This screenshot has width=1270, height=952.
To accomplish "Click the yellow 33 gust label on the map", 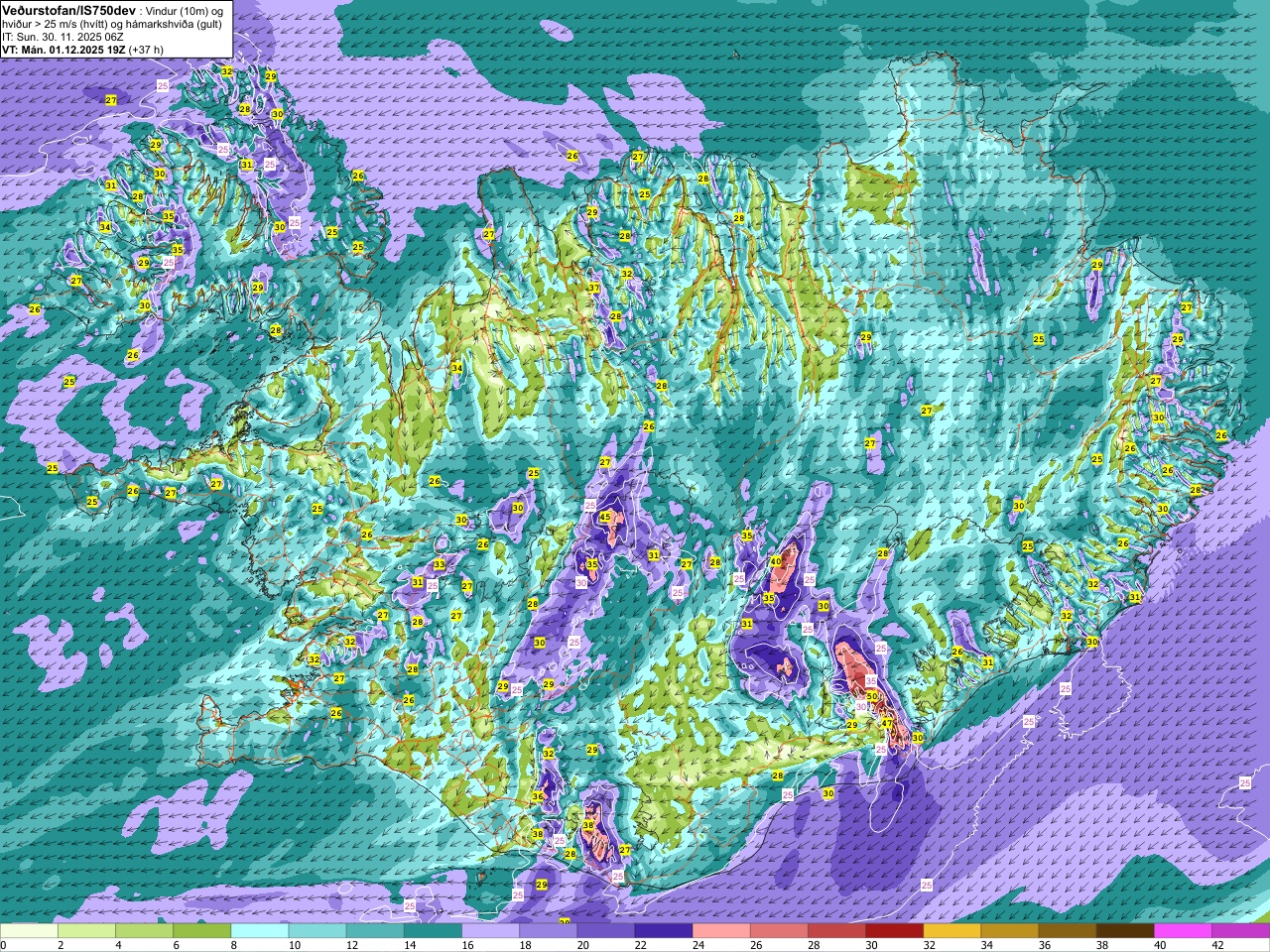I will point(439,564).
